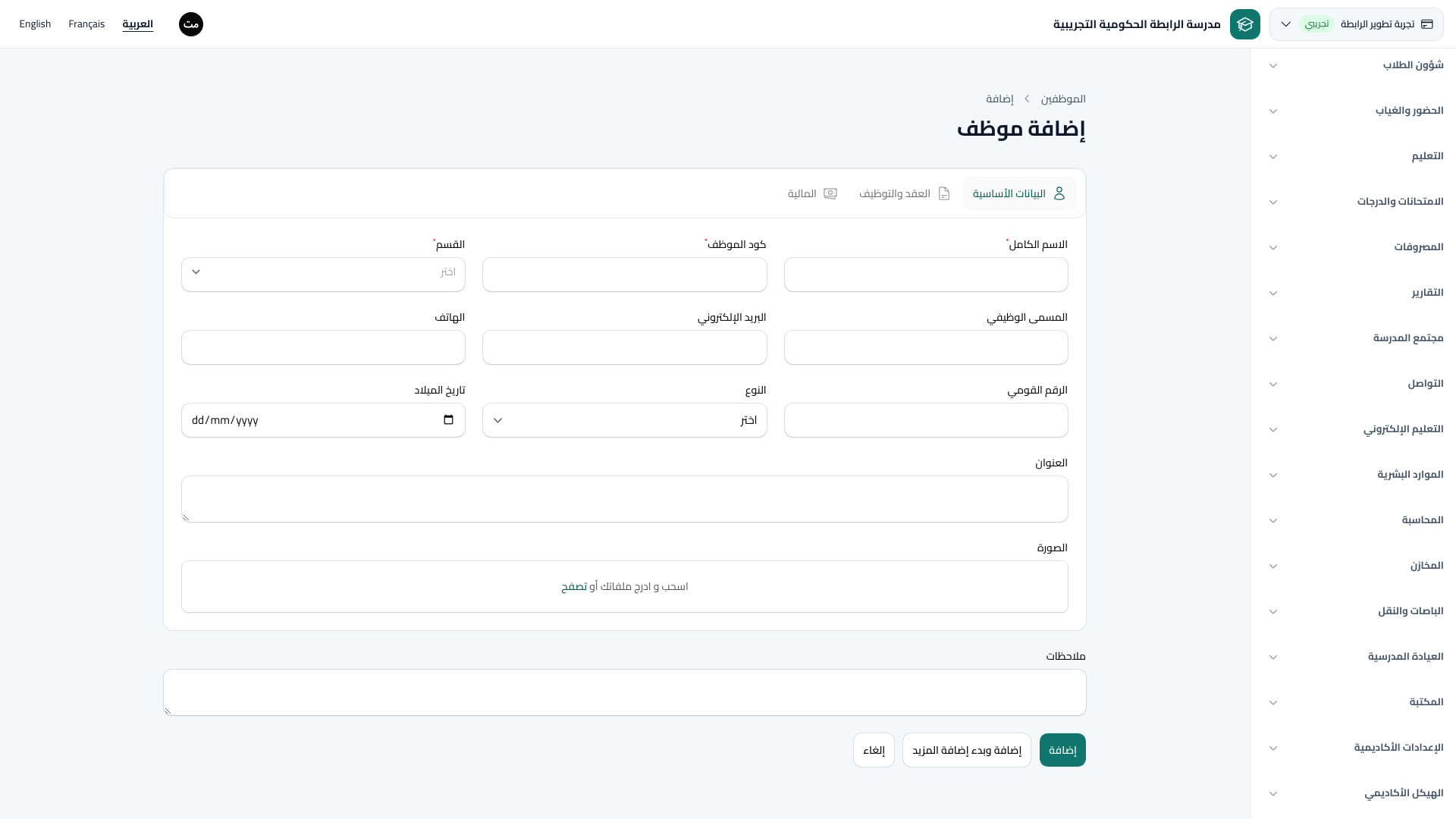Click the school graduation cap logo icon

[1244, 24]
